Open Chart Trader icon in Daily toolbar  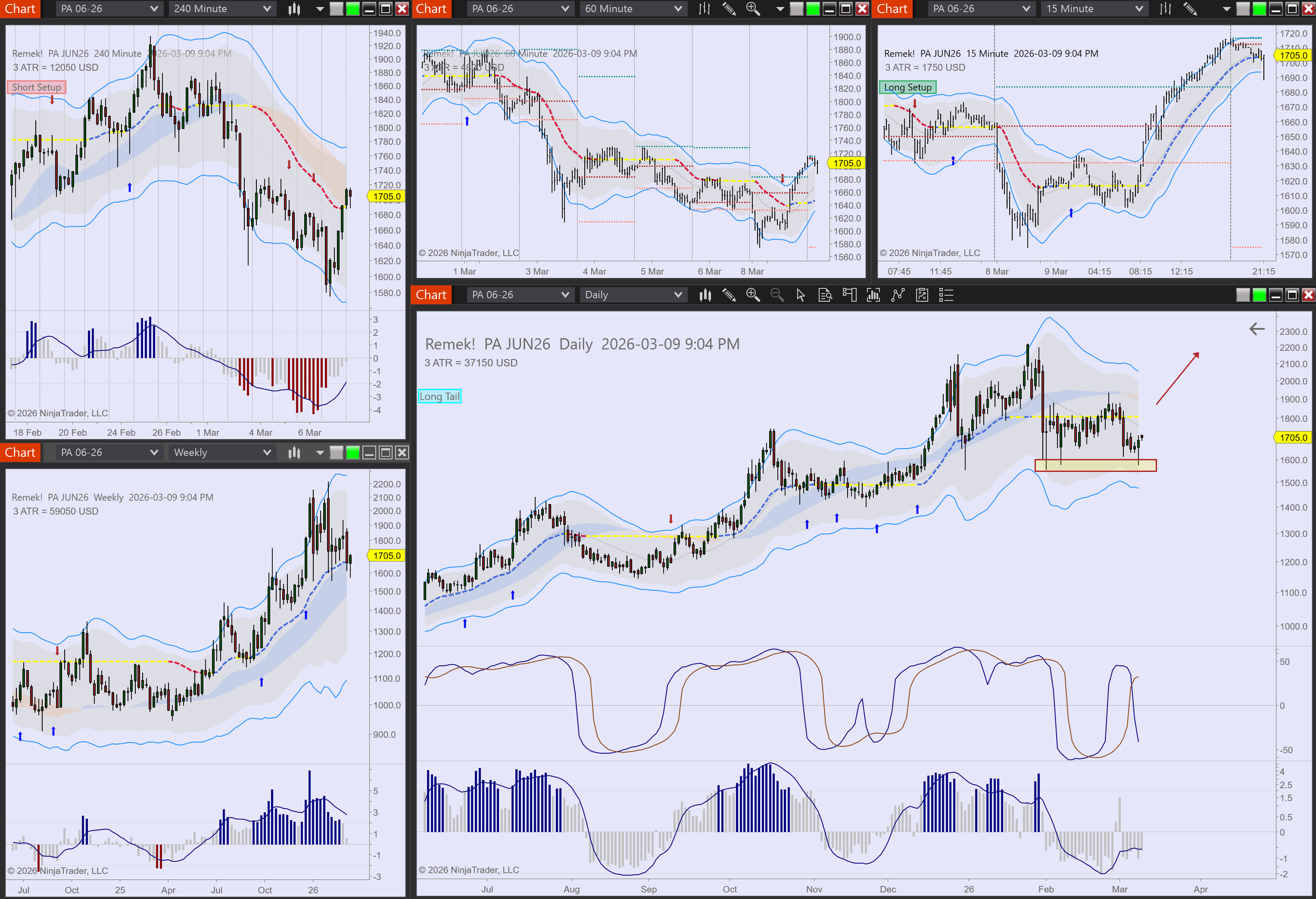[x=850, y=295]
